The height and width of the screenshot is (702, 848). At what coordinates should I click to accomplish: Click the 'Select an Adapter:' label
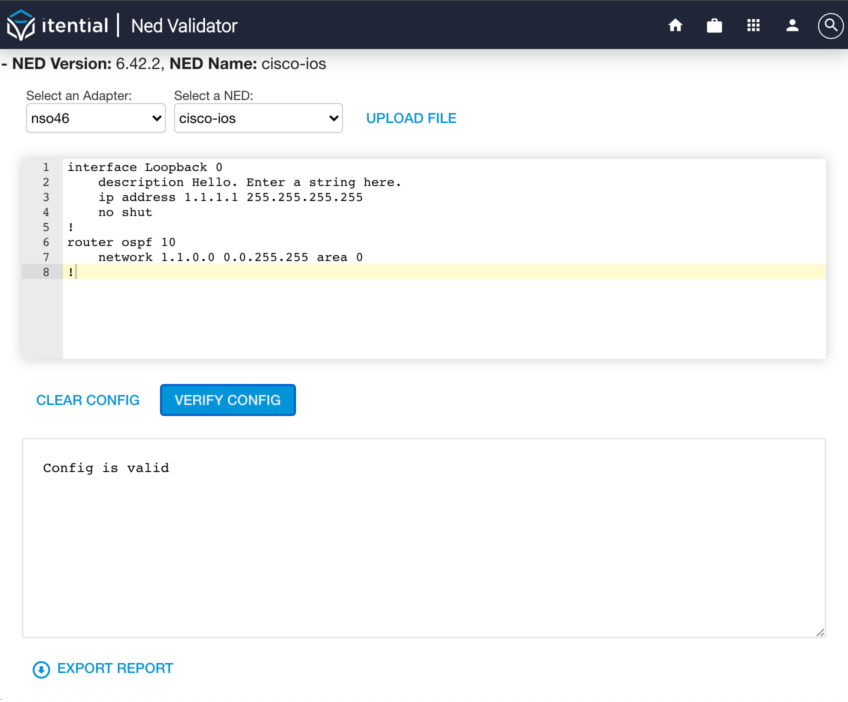point(79,96)
